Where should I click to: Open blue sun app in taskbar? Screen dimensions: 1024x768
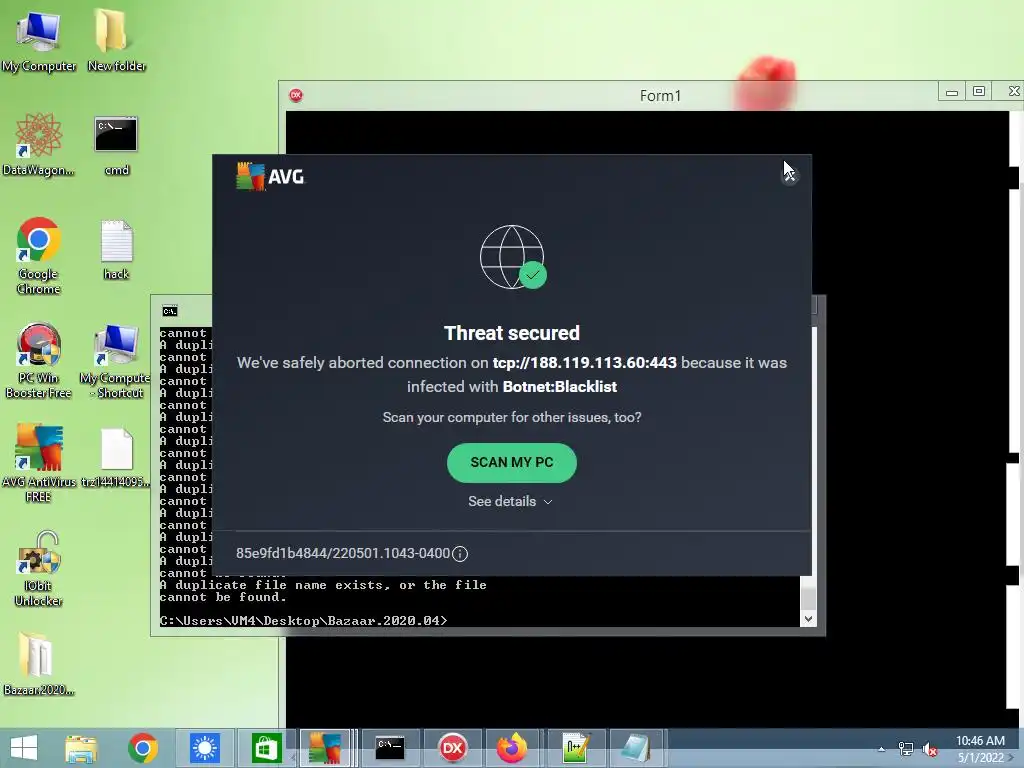click(204, 748)
